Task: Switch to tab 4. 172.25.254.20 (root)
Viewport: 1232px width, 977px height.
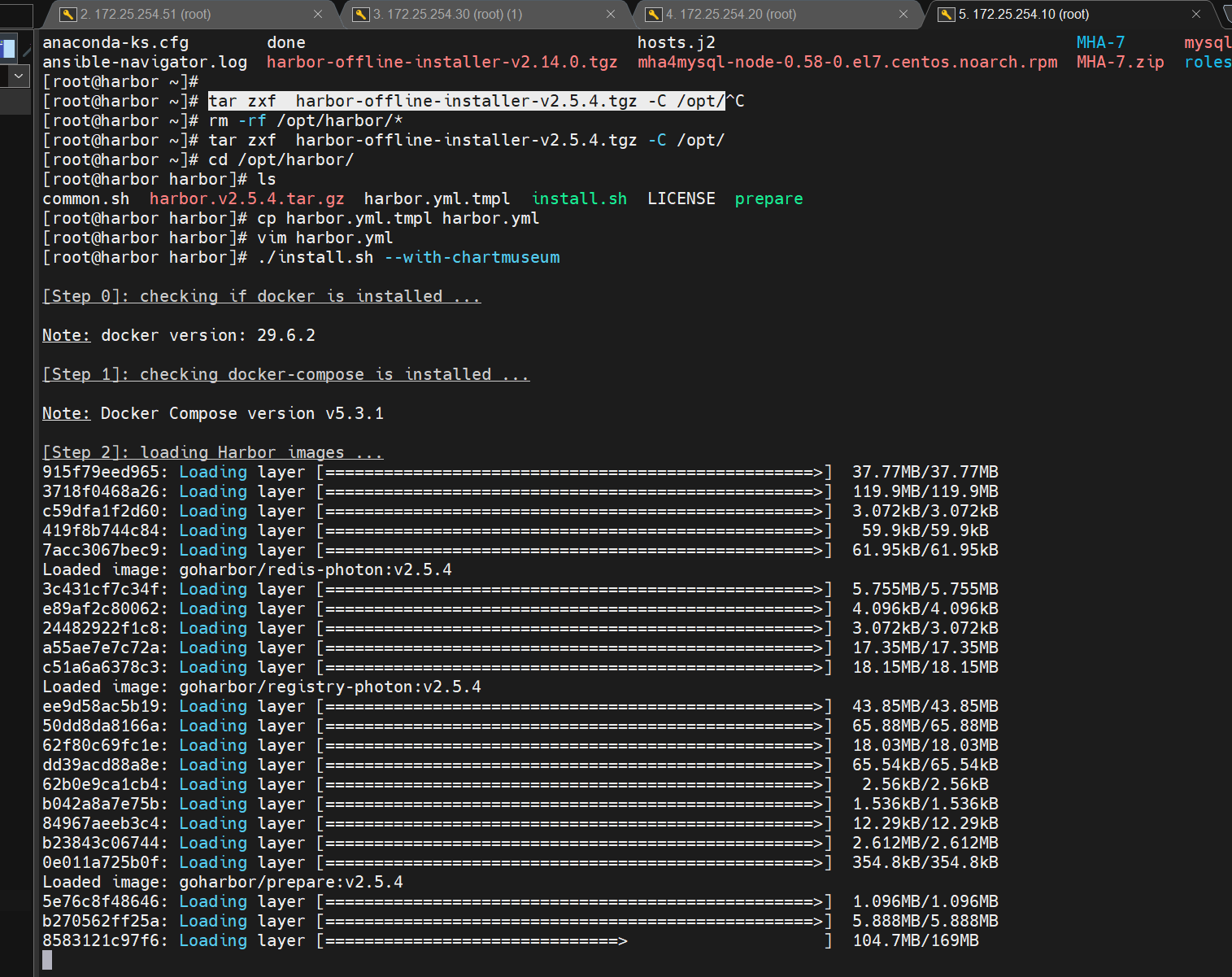Action: click(x=777, y=14)
